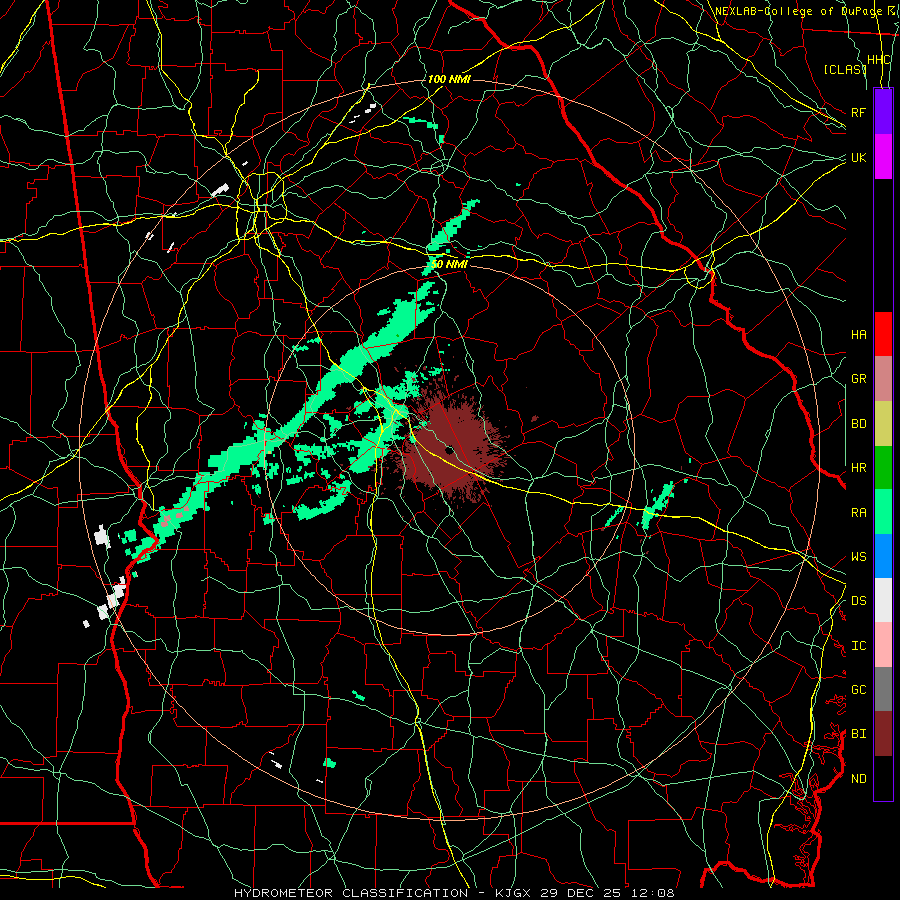Click the 'BI' legend label
900x900 pixels.
858,734
